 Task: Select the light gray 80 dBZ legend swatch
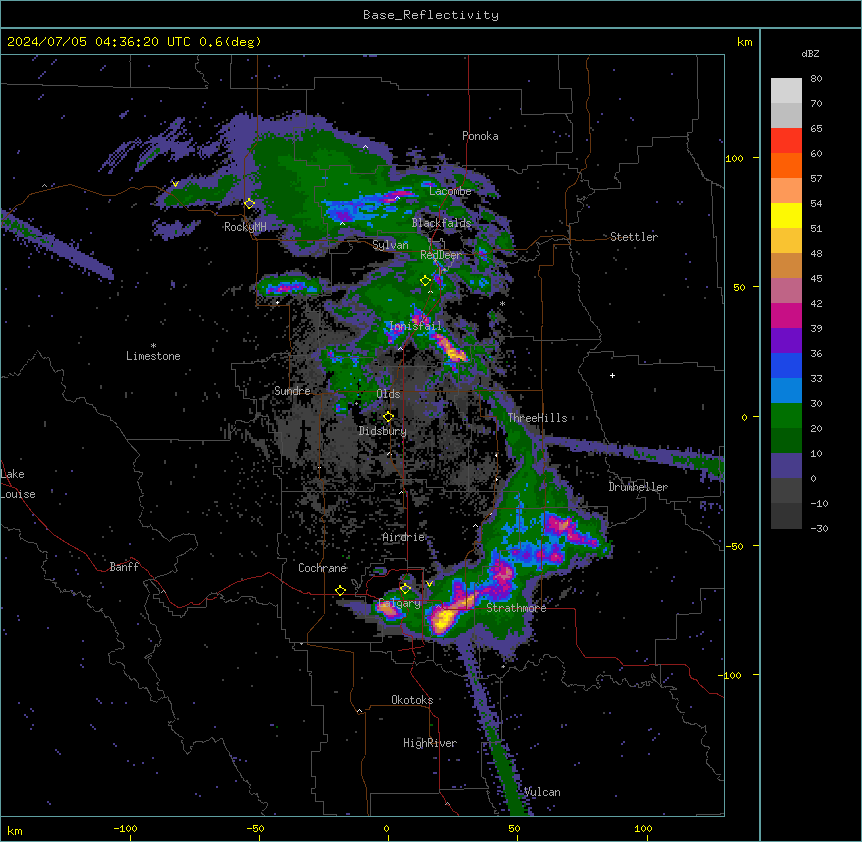[x=786, y=91]
